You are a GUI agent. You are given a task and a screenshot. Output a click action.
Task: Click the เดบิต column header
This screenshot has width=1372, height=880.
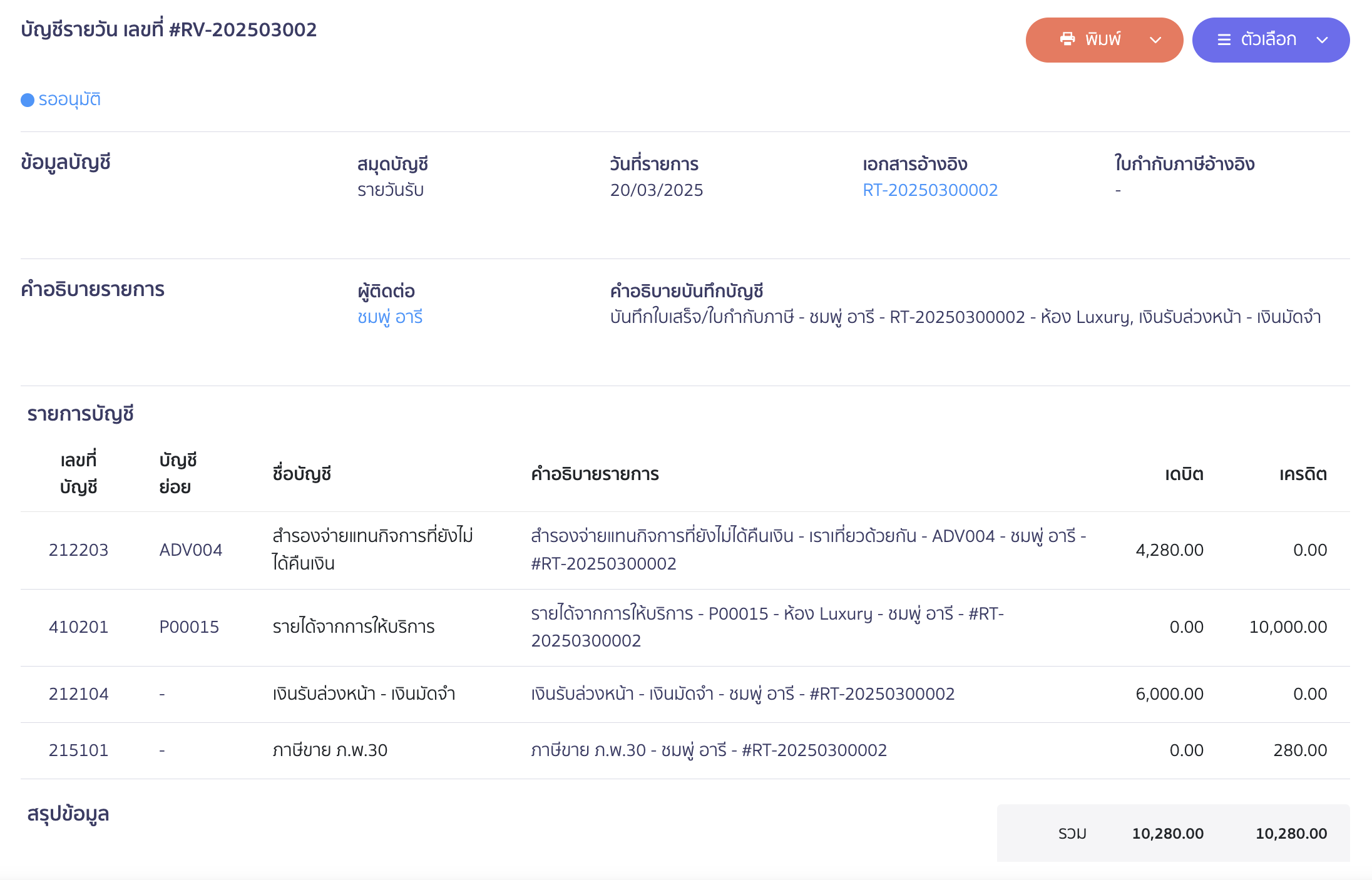1184,474
